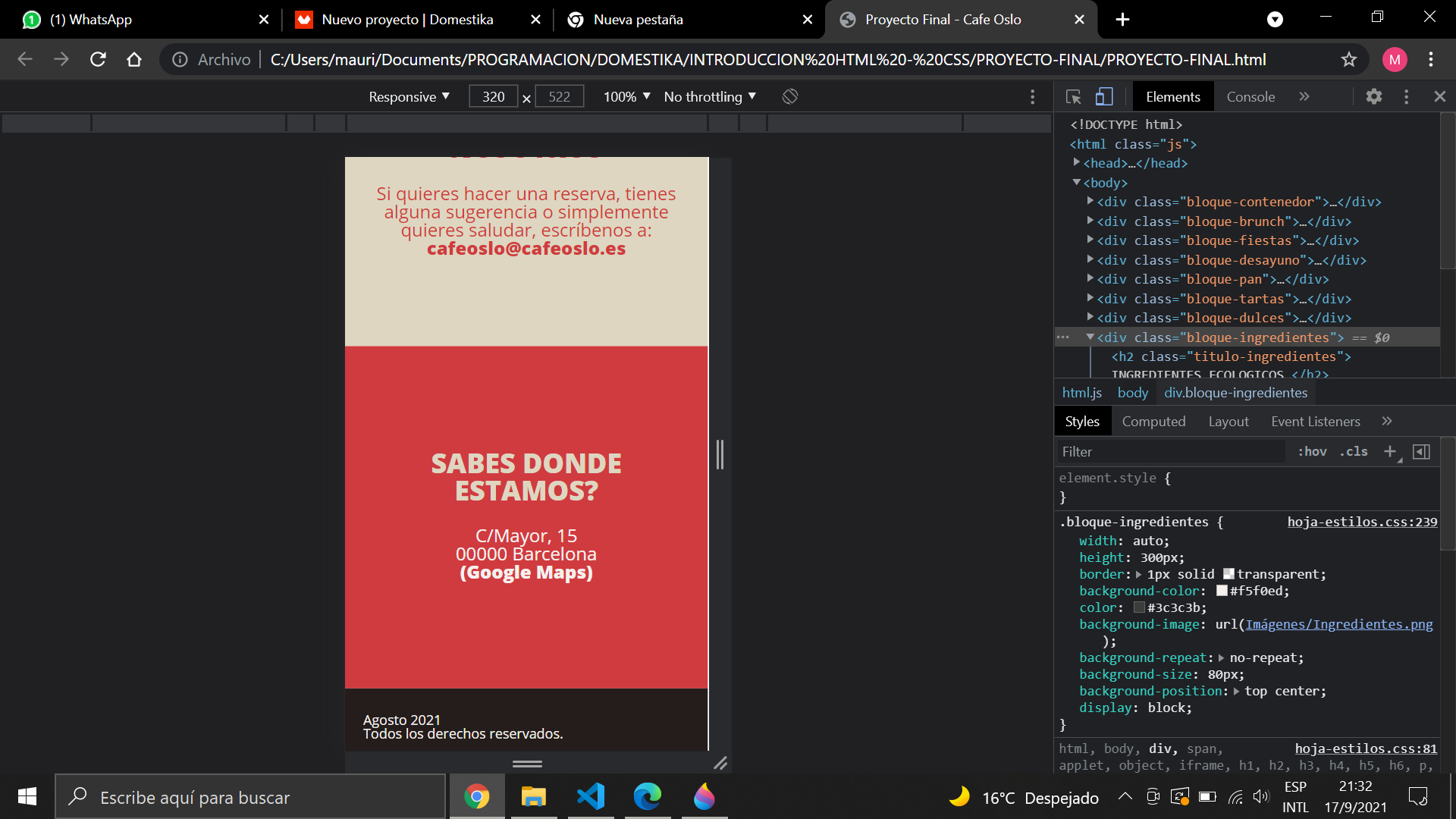Toggle the :hov element state panel
Screen dimensions: 1456x819
pyautogui.click(x=1312, y=451)
